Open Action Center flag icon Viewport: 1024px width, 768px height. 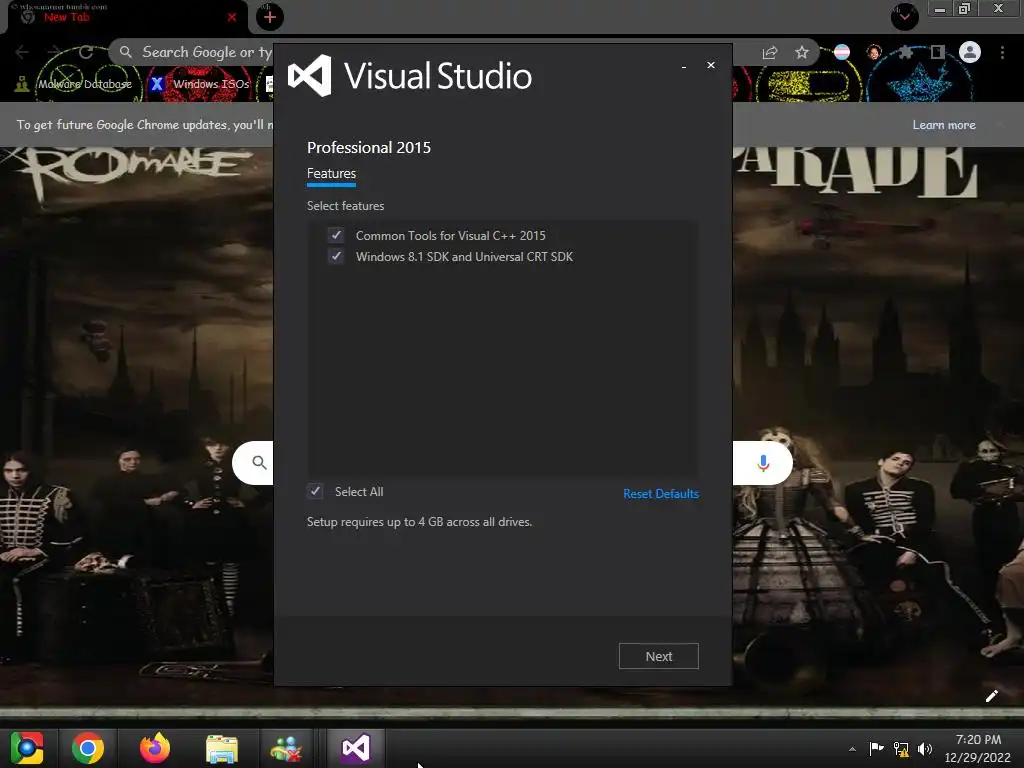(x=876, y=748)
